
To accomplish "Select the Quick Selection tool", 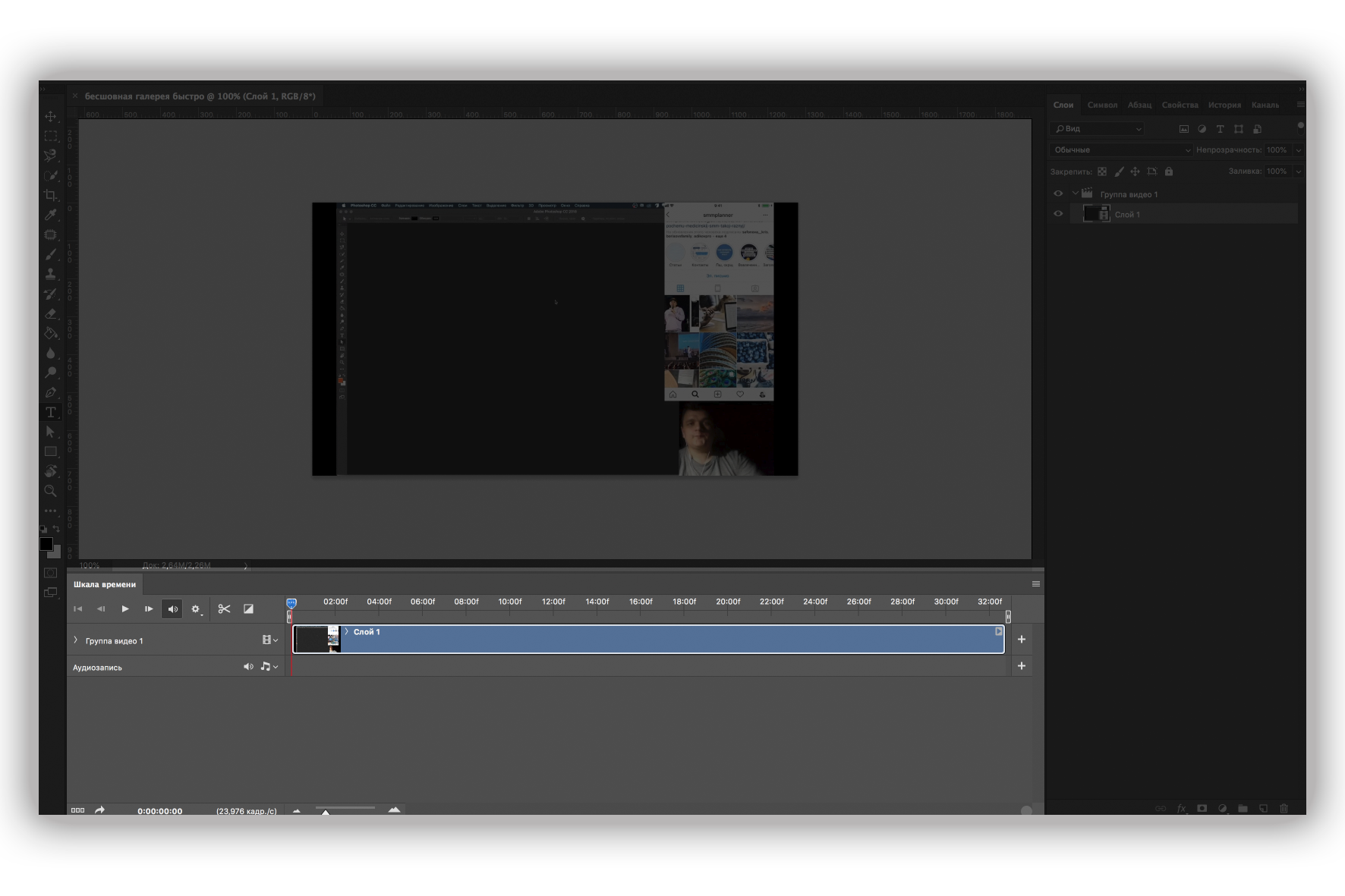I will click(x=51, y=175).
